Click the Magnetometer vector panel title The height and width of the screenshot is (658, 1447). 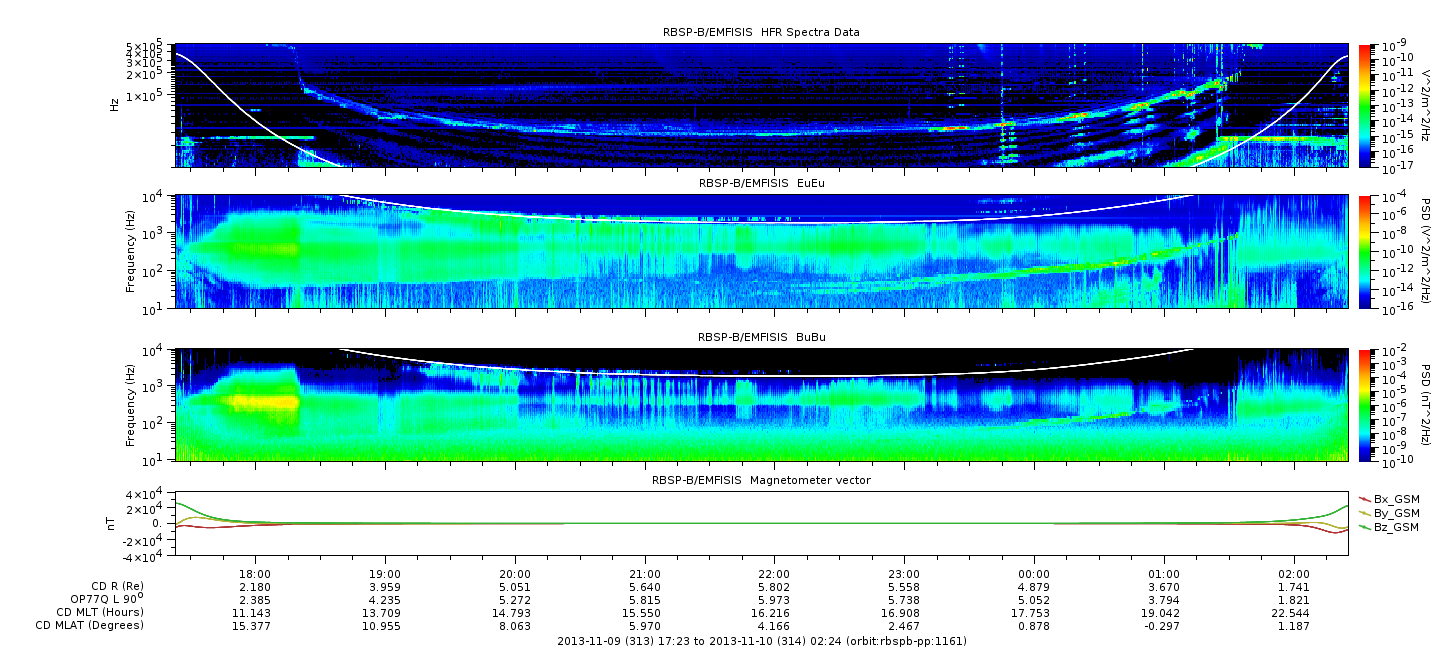pos(761,480)
